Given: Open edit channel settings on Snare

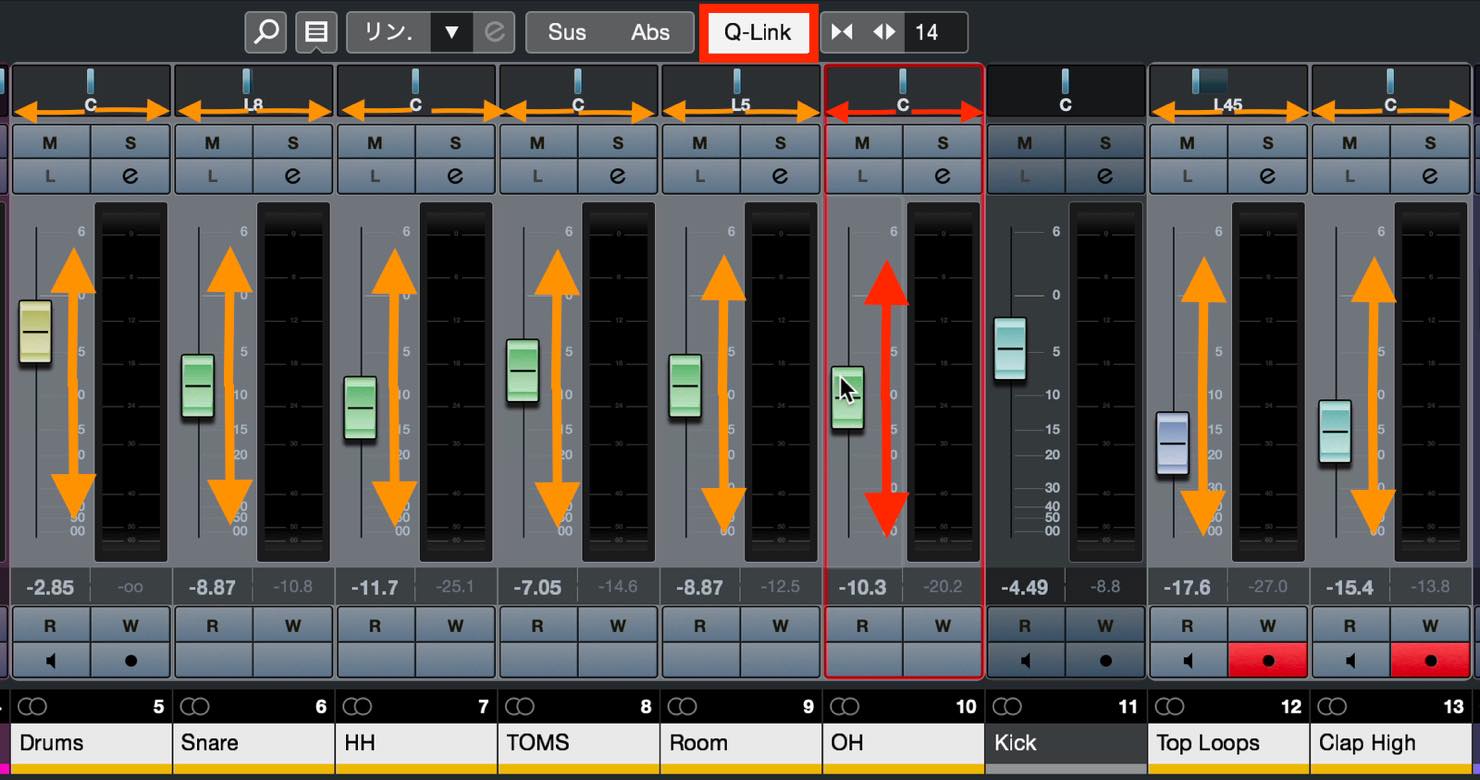Looking at the screenshot, I should [293, 176].
